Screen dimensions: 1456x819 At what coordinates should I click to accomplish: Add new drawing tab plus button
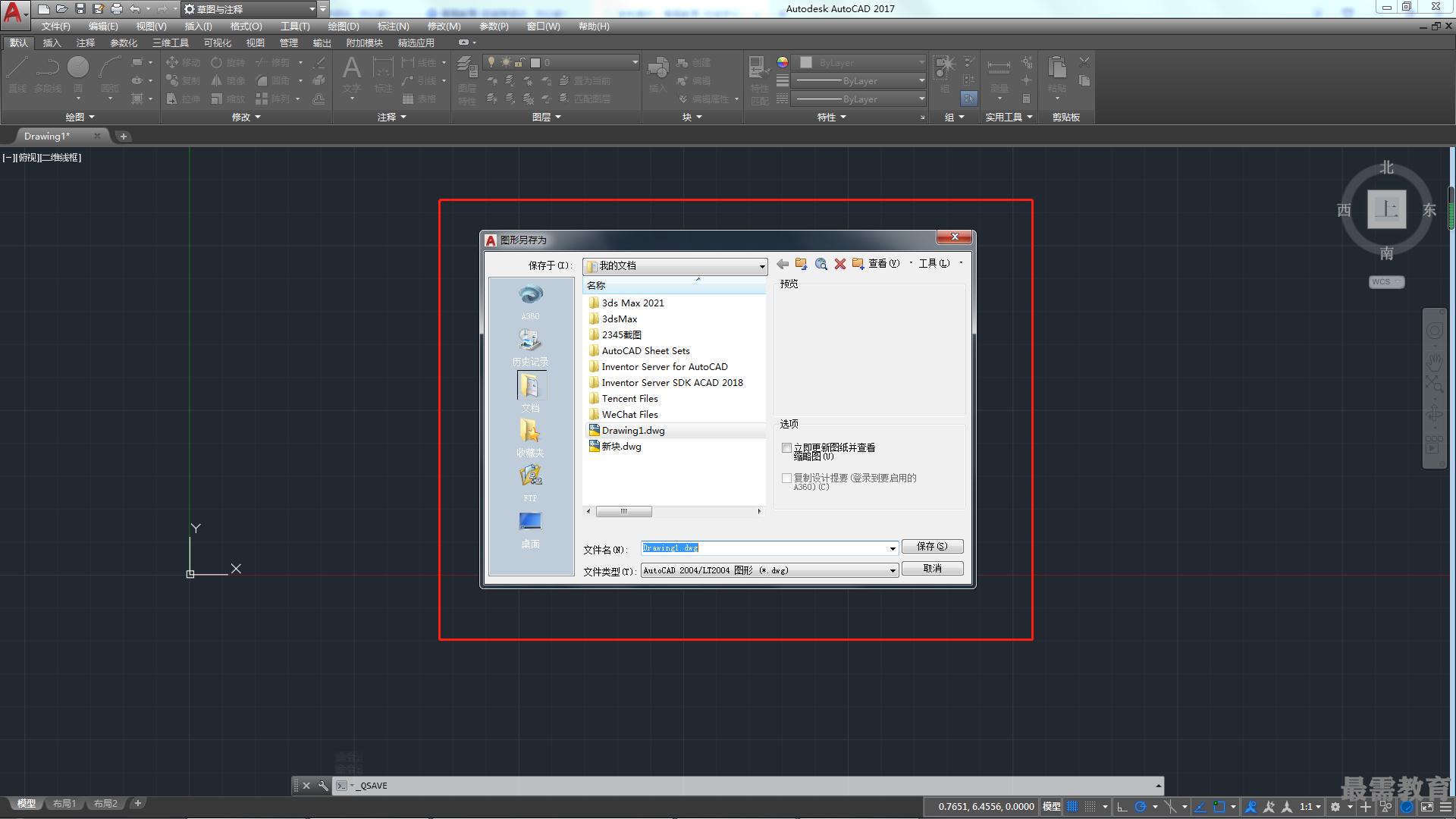tap(124, 136)
